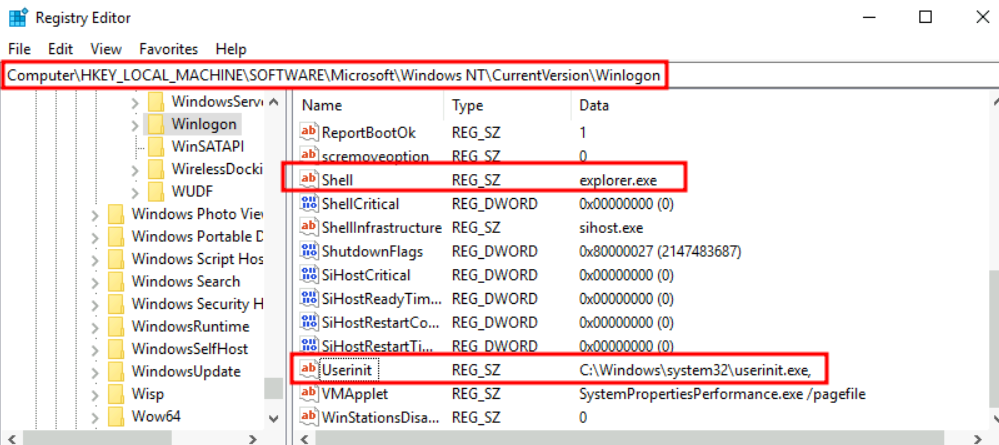Click the SiHostRestartCo... DWORD value icon
The width and height of the screenshot is (999, 445).
point(309,323)
